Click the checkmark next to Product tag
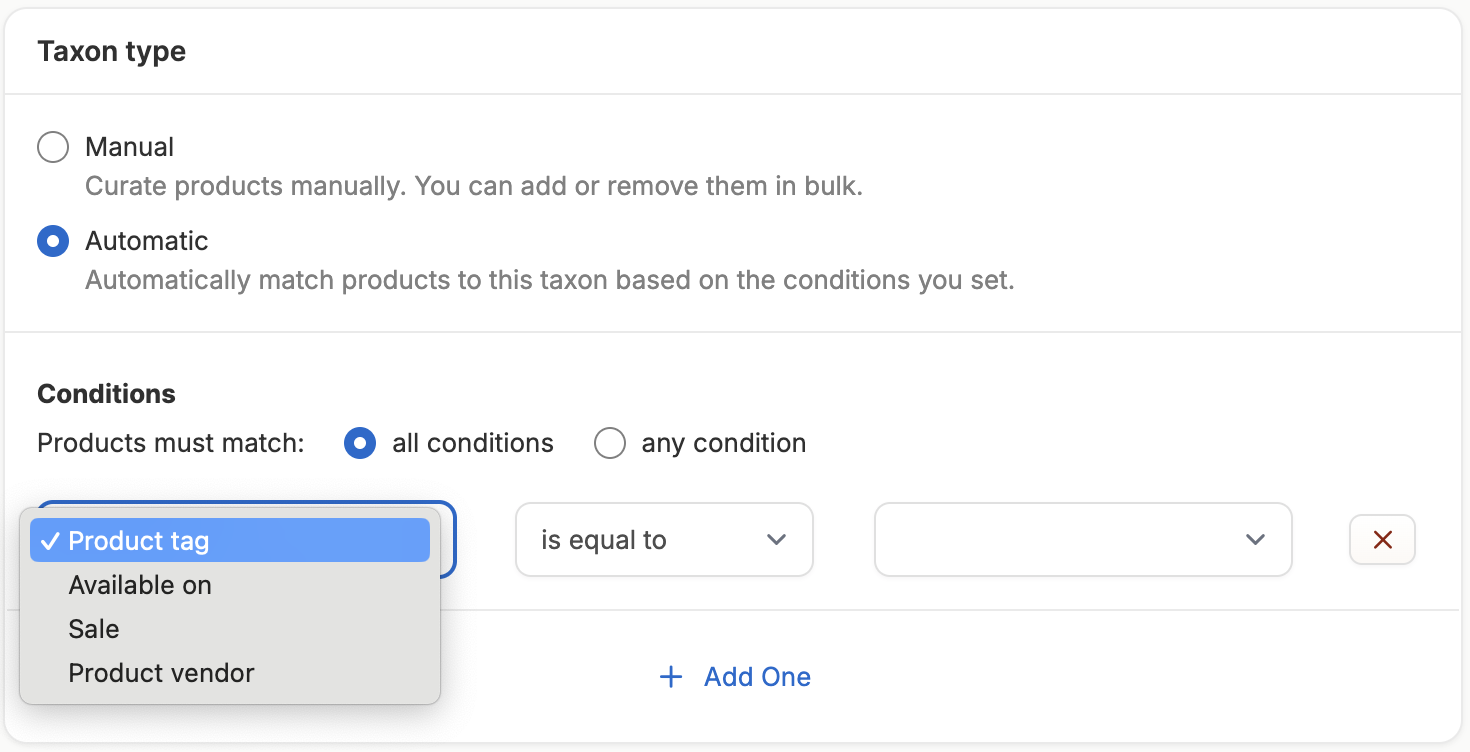 point(50,541)
